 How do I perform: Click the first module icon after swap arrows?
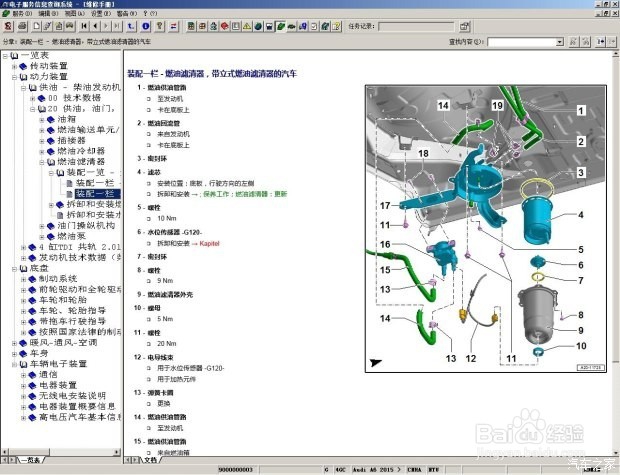point(191,26)
